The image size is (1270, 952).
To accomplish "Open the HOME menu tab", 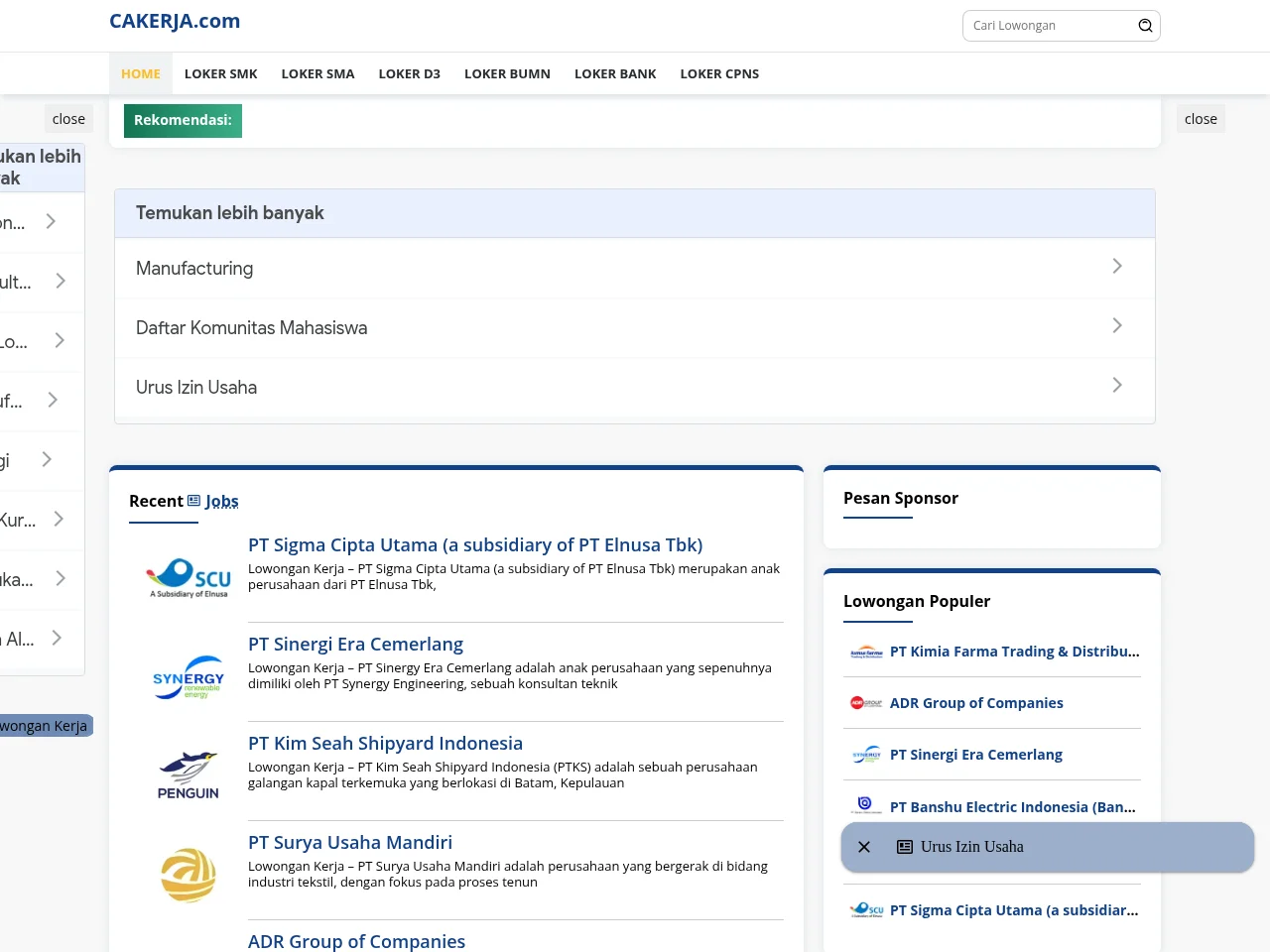I will coord(141,73).
